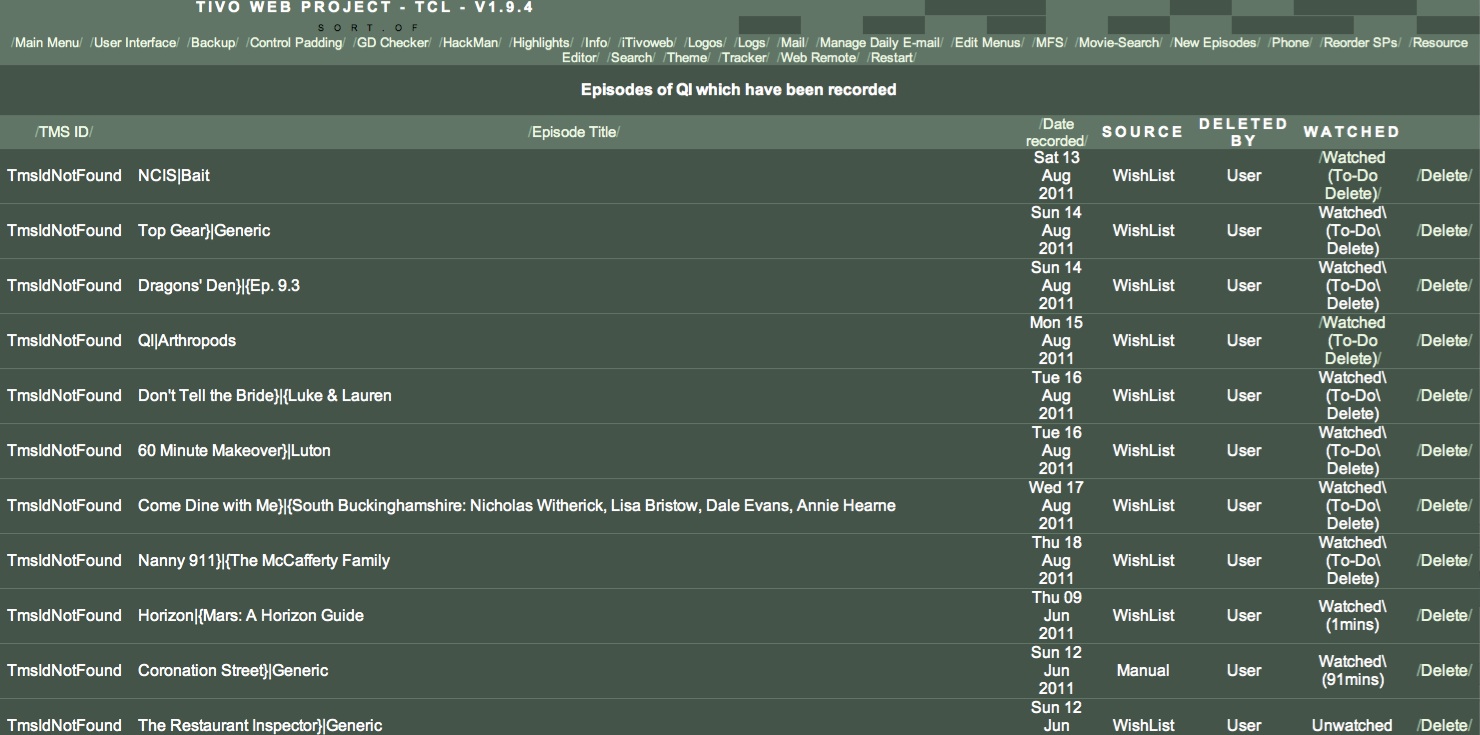
Task: Open the Edit Menus link
Action: point(987,43)
